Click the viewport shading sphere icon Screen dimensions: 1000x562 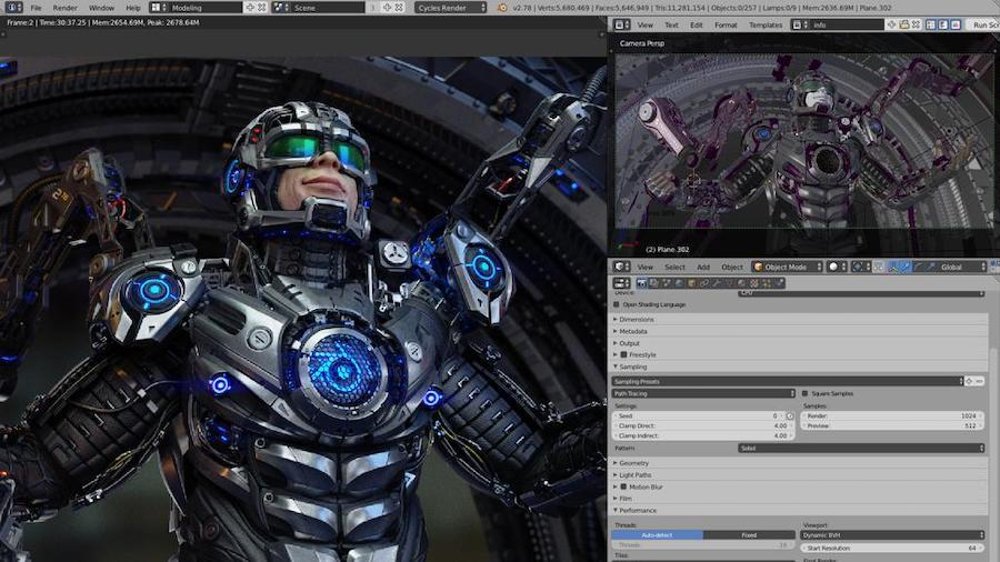[x=832, y=267]
